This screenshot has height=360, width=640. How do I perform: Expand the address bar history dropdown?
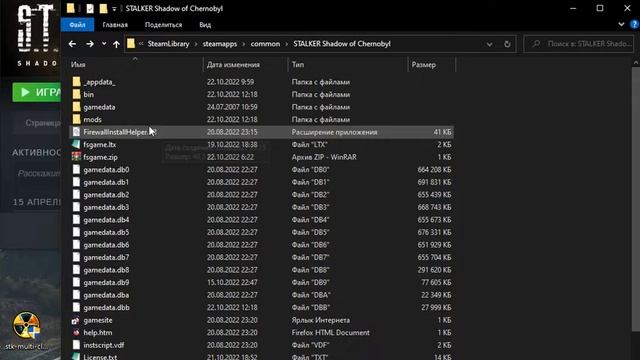point(489,44)
